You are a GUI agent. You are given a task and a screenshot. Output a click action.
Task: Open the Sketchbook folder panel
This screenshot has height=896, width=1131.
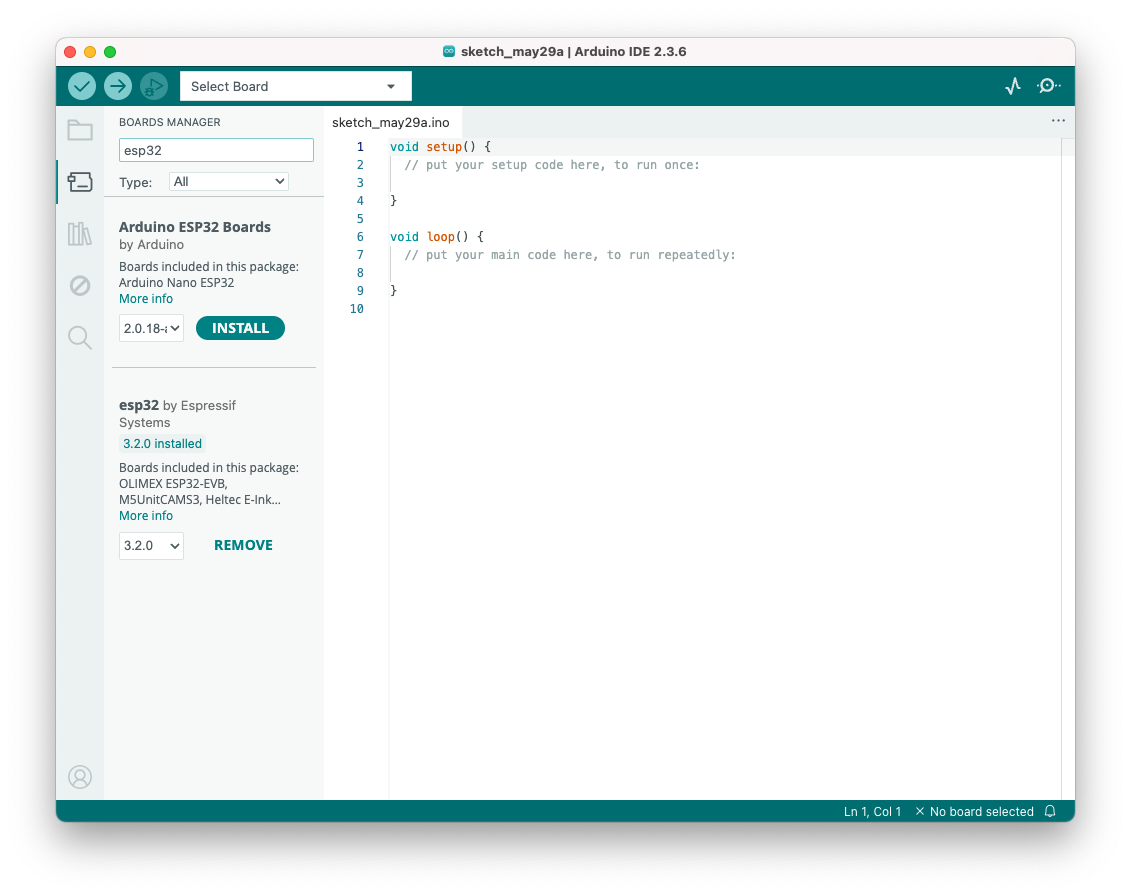point(80,131)
